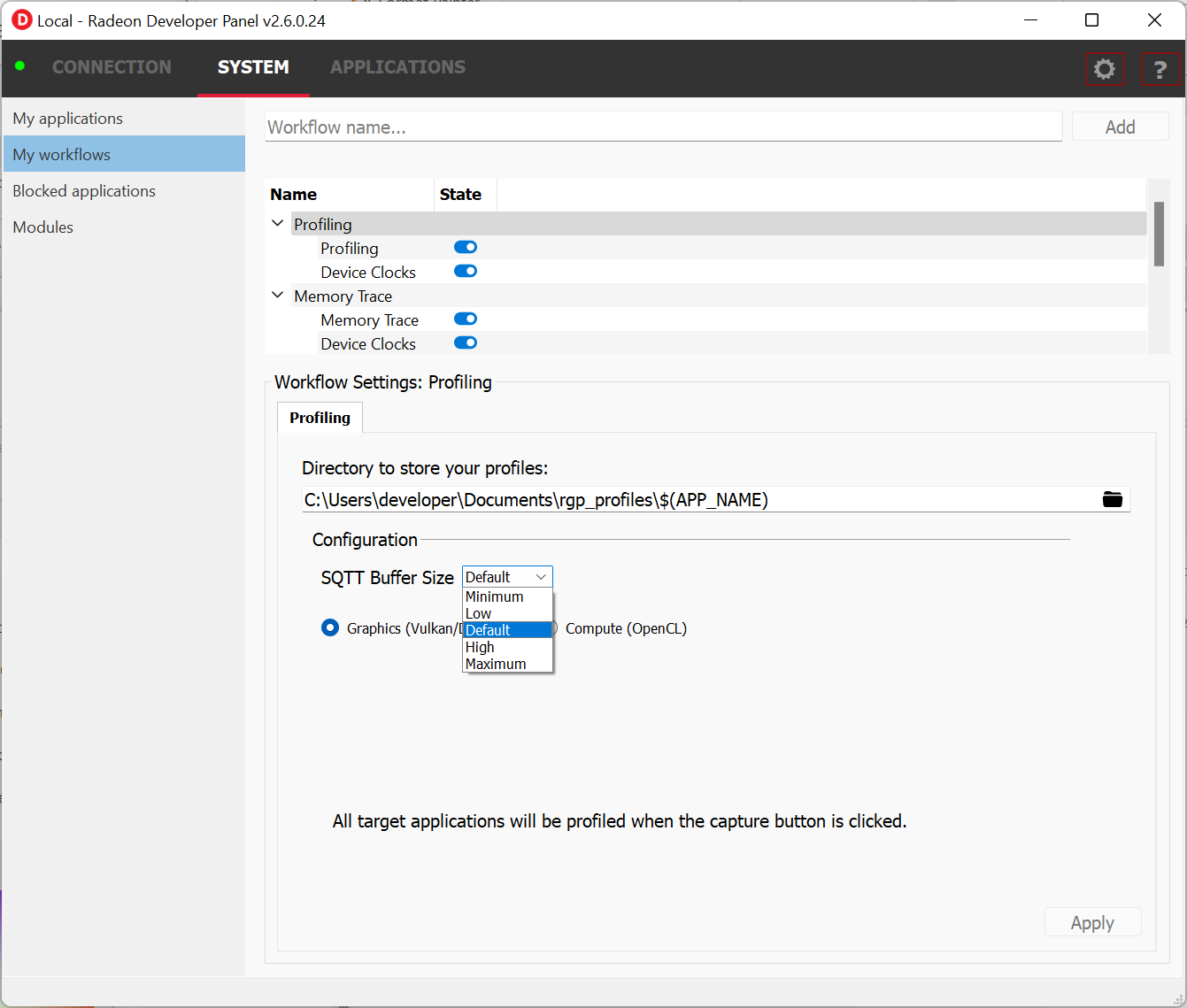
Task: Click the State column header
Action: (465, 194)
